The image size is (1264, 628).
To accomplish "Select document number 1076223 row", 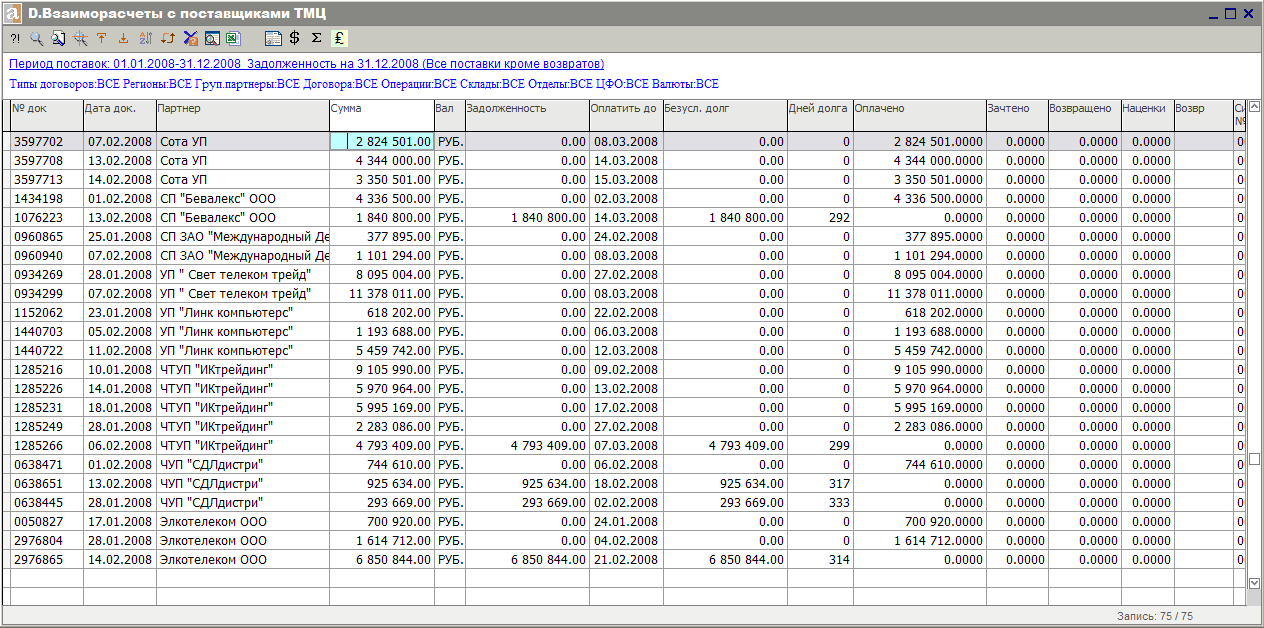I will coord(46,218).
